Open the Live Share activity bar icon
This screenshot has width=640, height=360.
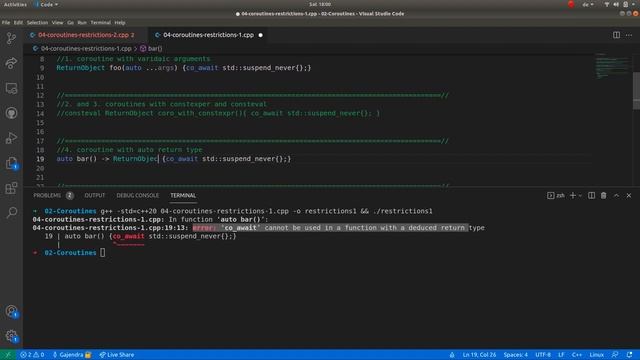pyautogui.click(x=11, y=63)
